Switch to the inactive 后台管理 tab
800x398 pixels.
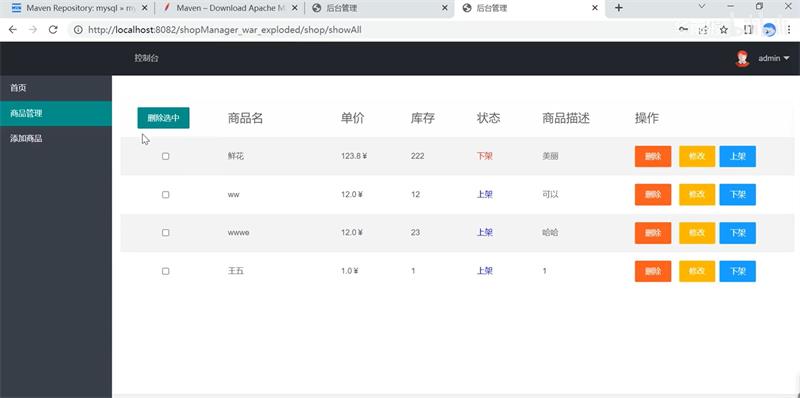click(x=379, y=8)
